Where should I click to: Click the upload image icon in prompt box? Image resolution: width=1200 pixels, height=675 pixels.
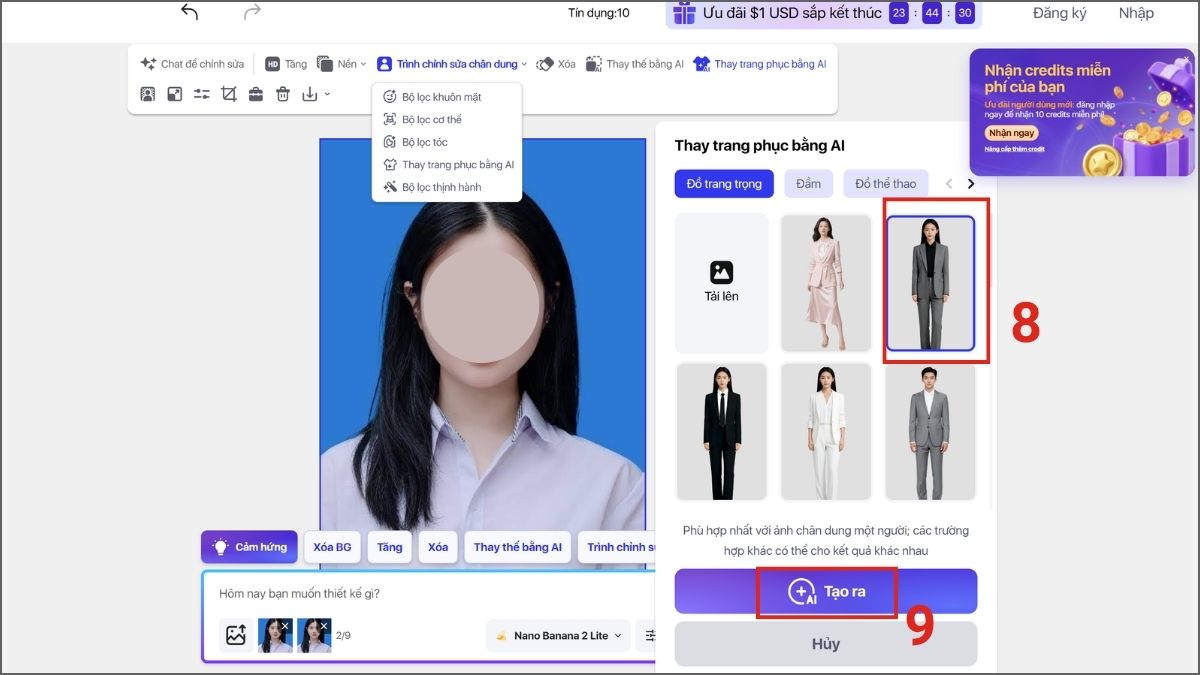(236, 635)
